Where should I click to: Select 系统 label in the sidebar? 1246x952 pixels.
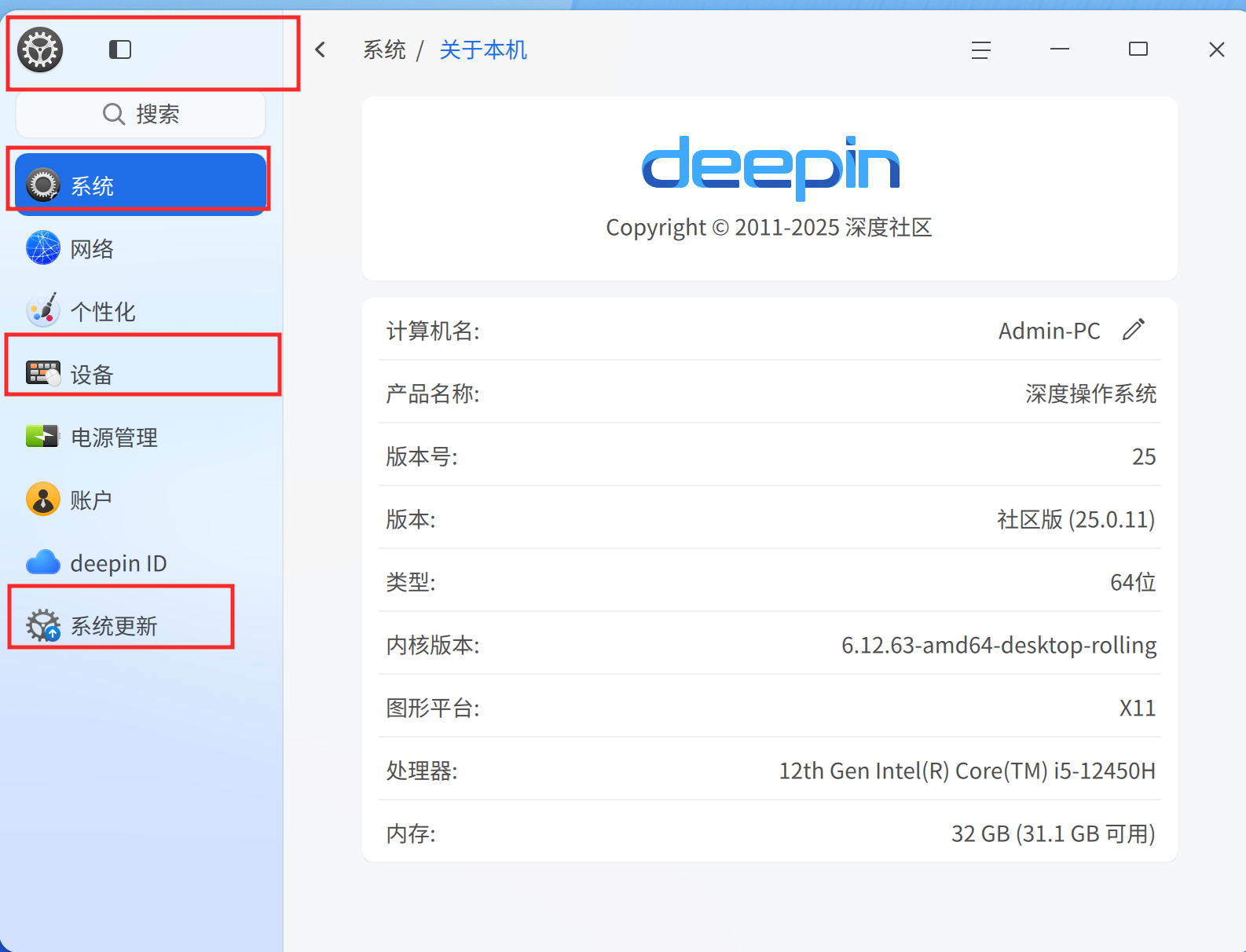[x=93, y=186]
